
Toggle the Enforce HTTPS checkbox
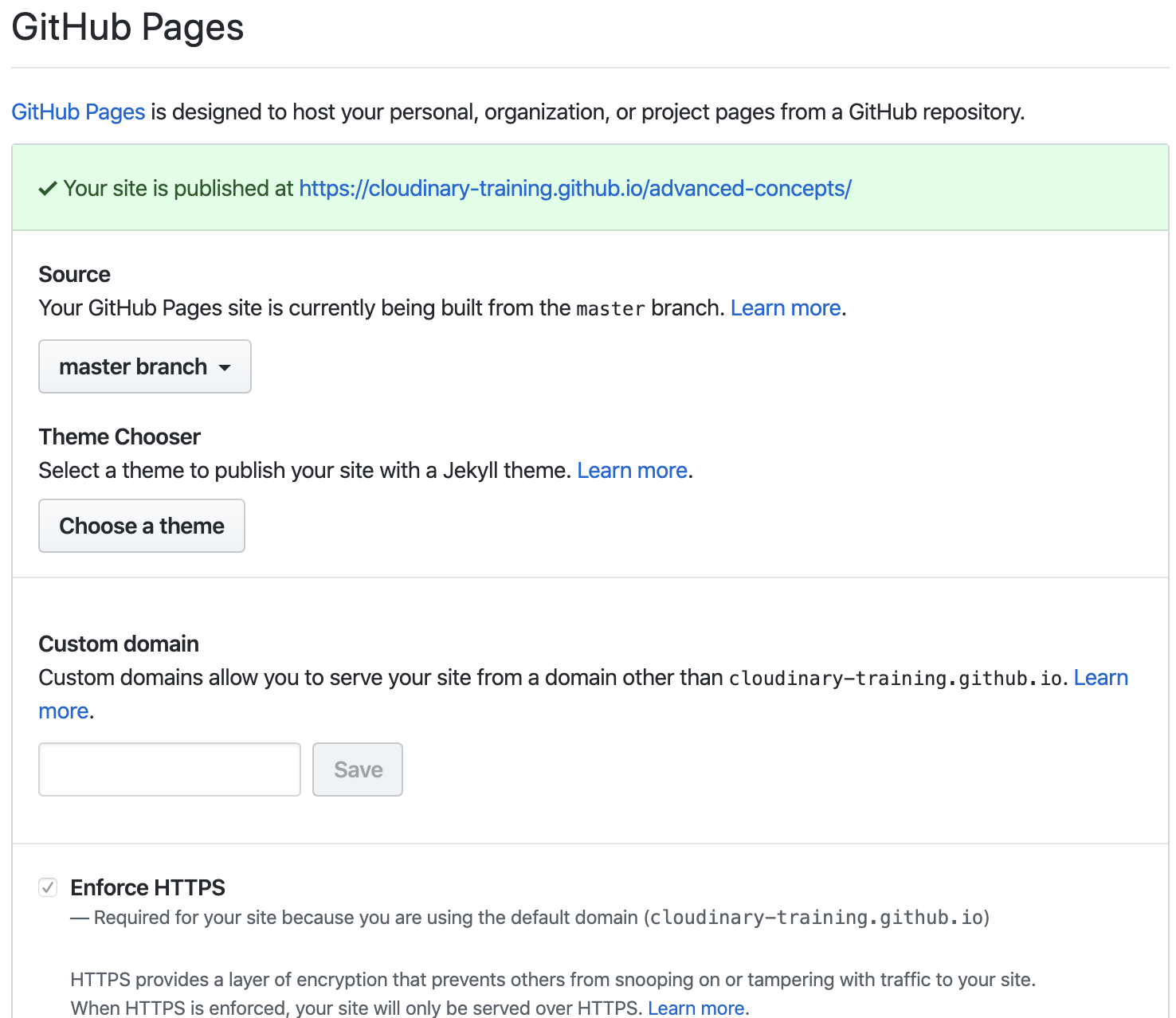pyautogui.click(x=48, y=887)
